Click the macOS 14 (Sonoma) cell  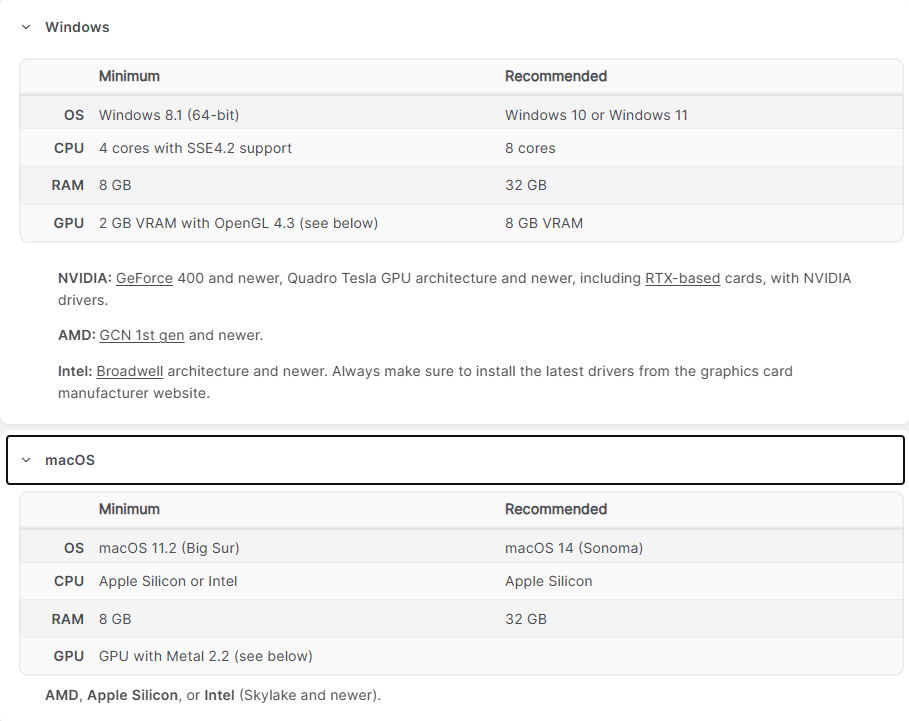(574, 548)
